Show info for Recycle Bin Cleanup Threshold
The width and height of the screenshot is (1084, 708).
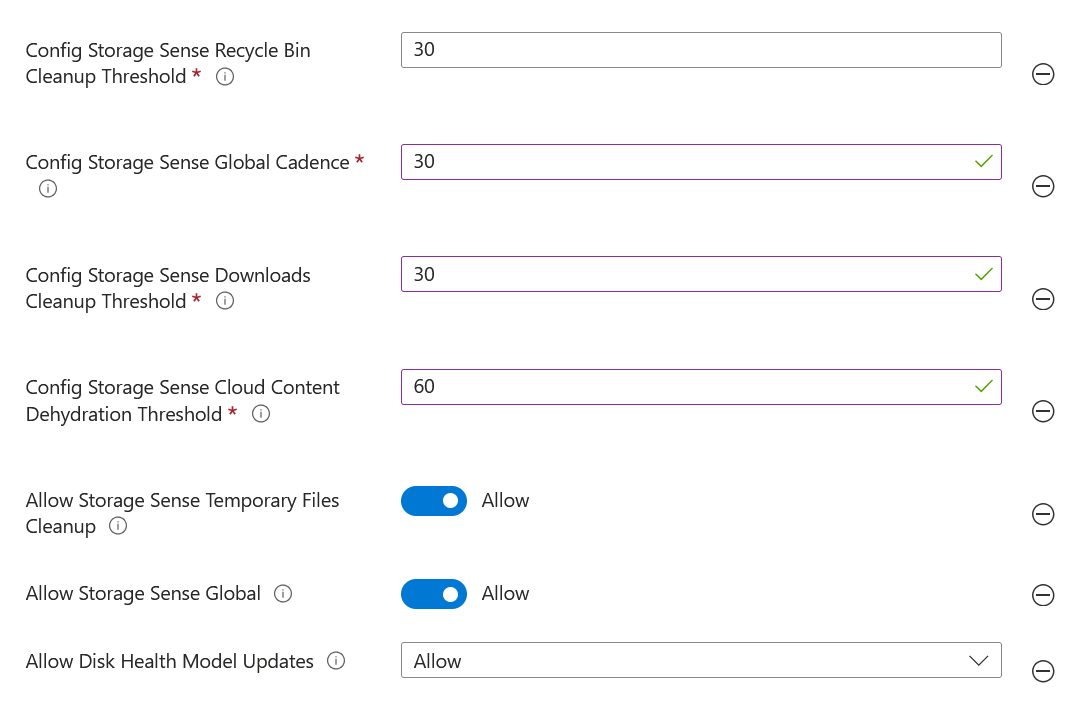click(225, 77)
